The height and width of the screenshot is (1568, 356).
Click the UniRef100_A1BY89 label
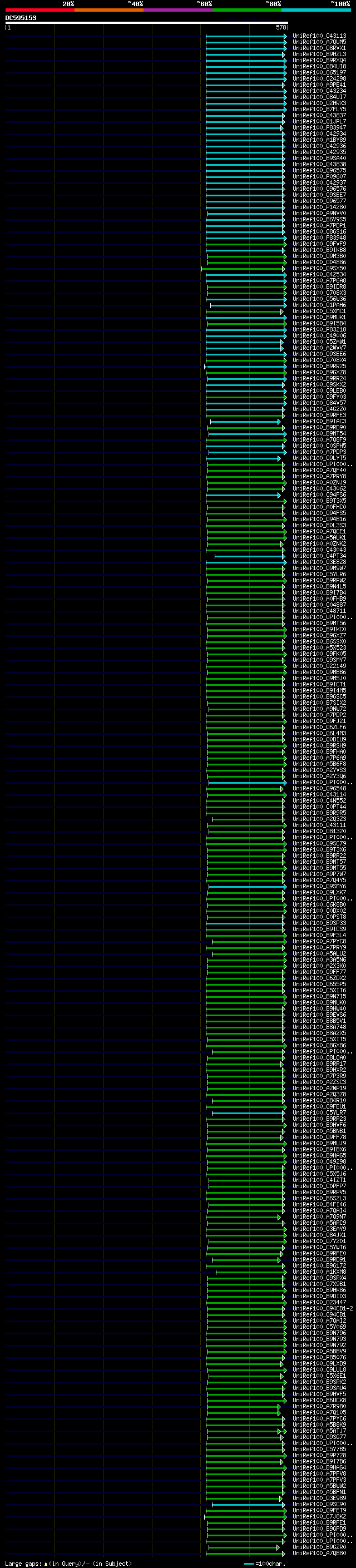(319, 140)
